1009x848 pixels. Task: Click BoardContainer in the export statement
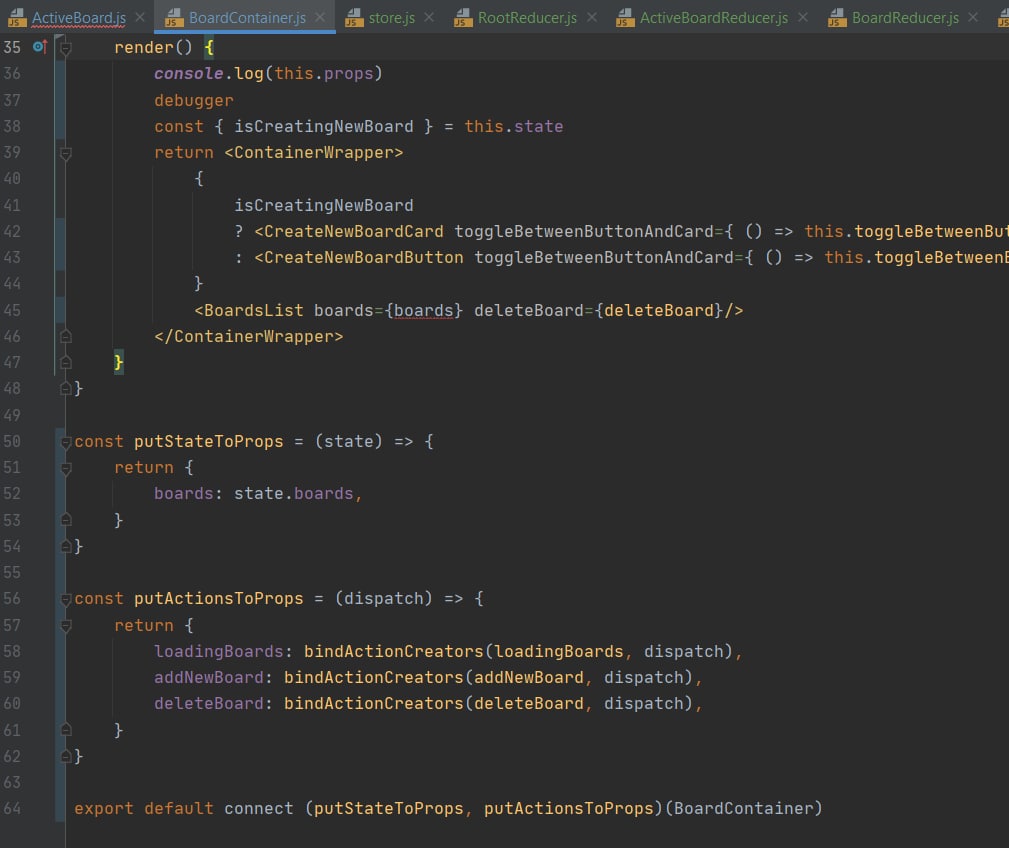coord(743,809)
